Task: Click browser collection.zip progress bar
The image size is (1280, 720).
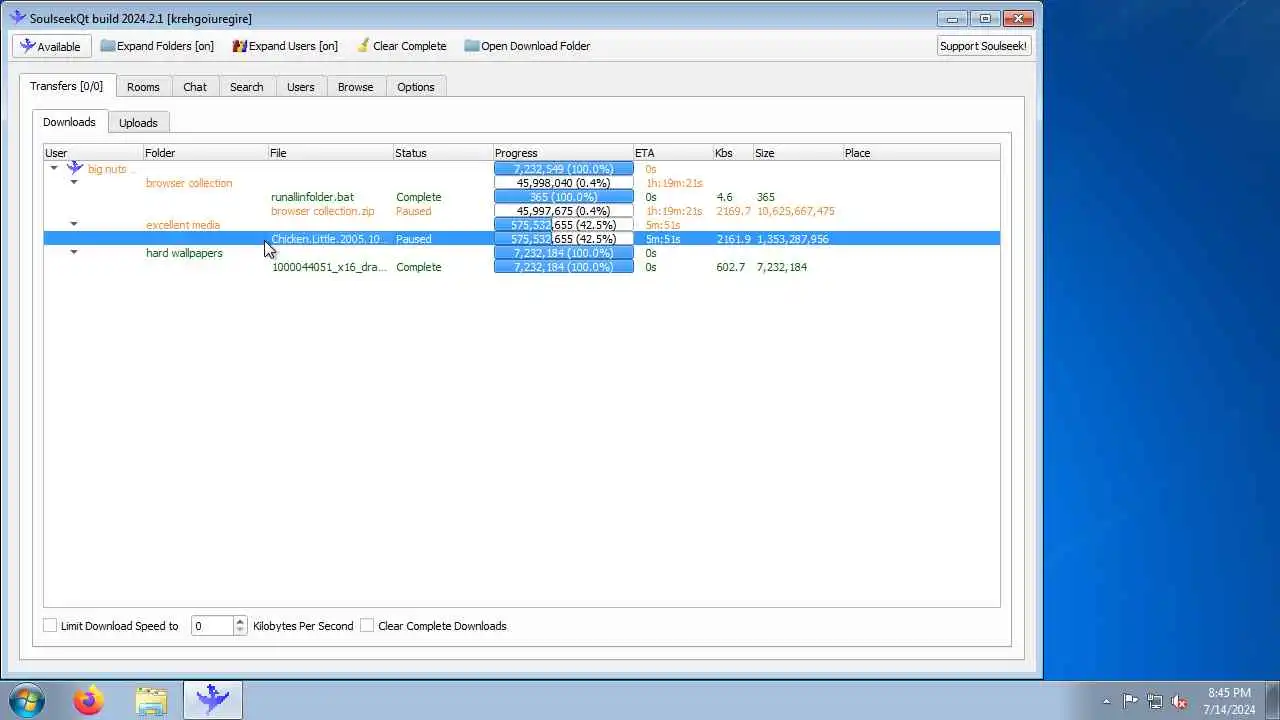Action: click(564, 211)
